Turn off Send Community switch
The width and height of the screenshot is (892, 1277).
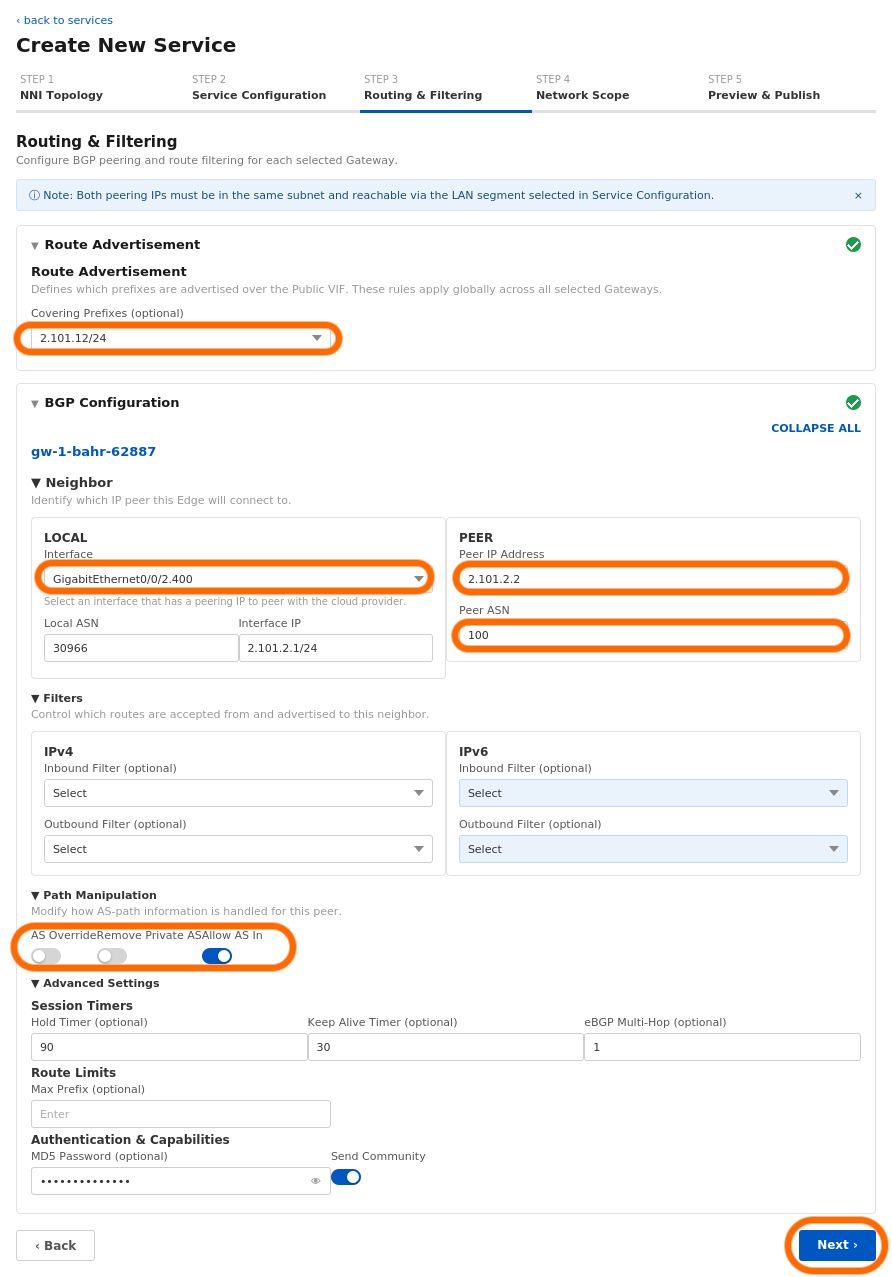tap(346, 1177)
